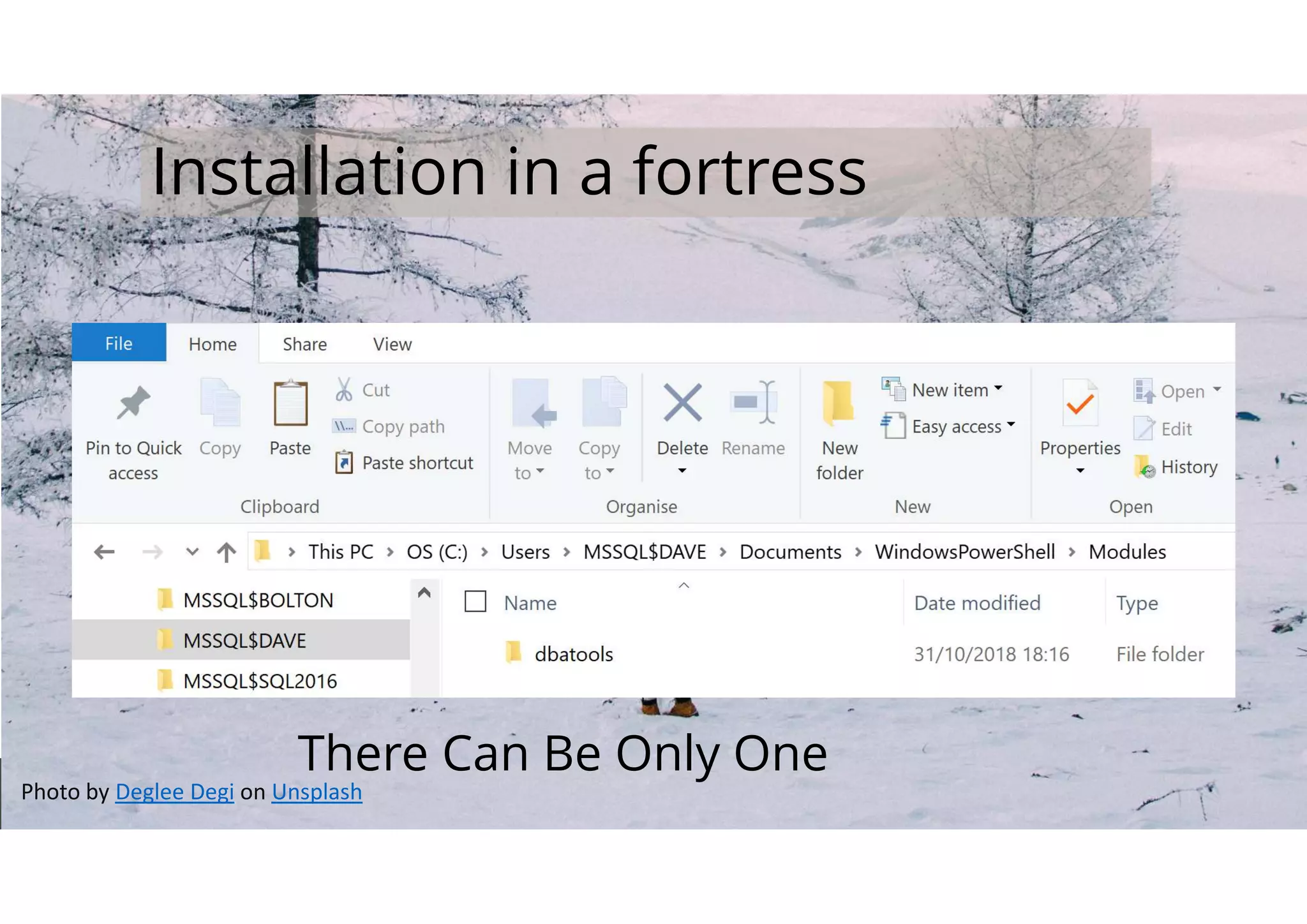Click the History icon in Open group
Image resolution: width=1307 pixels, height=924 pixels.
pyautogui.click(x=1145, y=467)
